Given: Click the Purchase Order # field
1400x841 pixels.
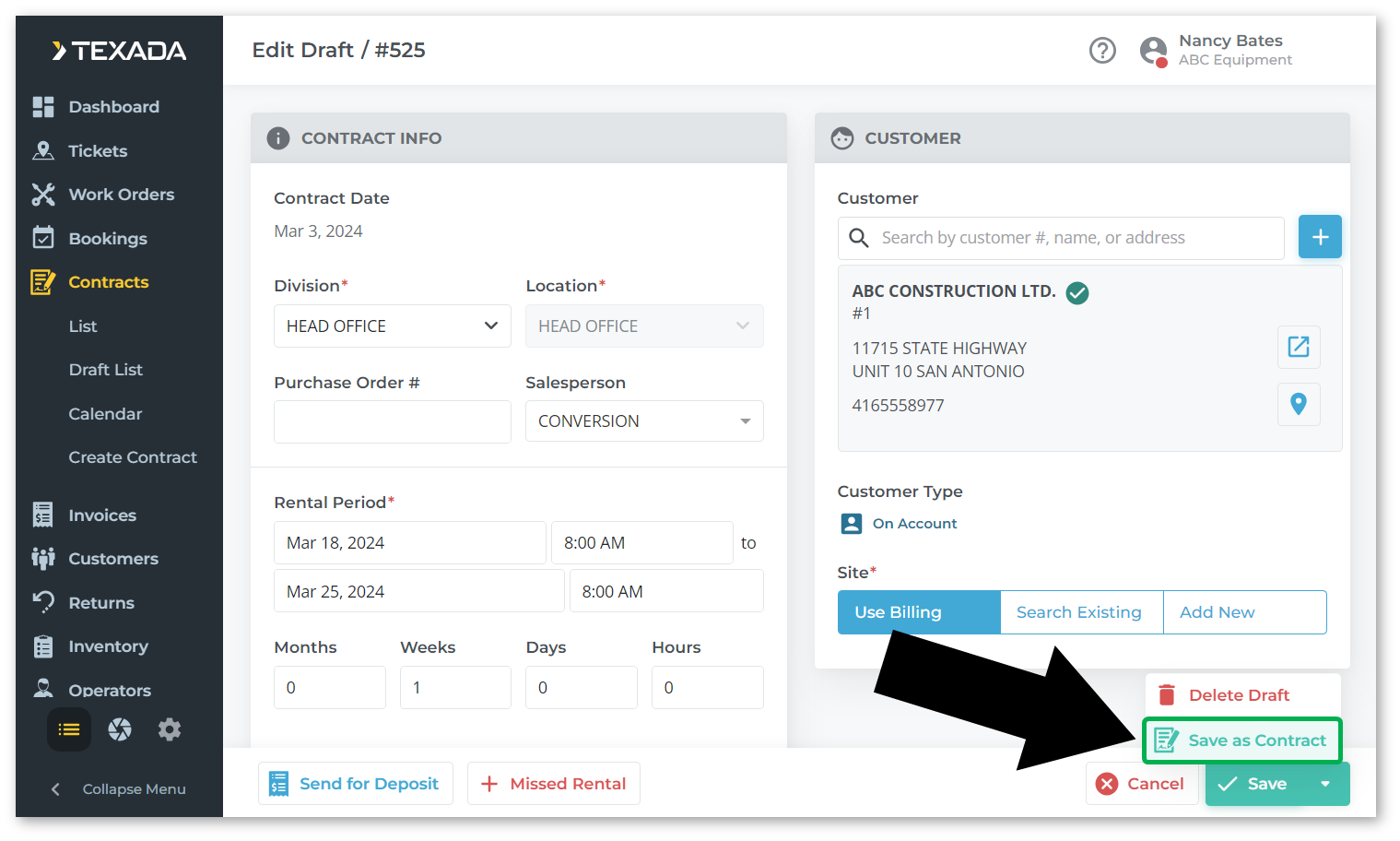Looking at the screenshot, I should coord(393,421).
